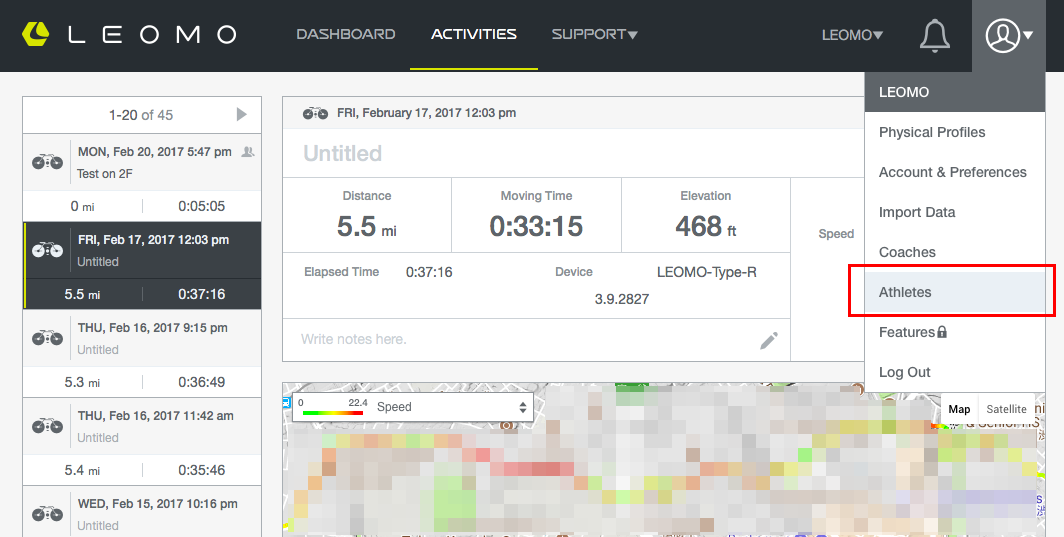Switch map to Satellite view
Viewport: 1064px width, 537px height.
point(1006,409)
